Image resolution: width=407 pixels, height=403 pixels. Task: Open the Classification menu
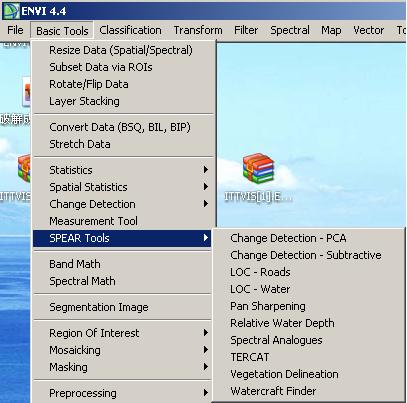[130, 30]
